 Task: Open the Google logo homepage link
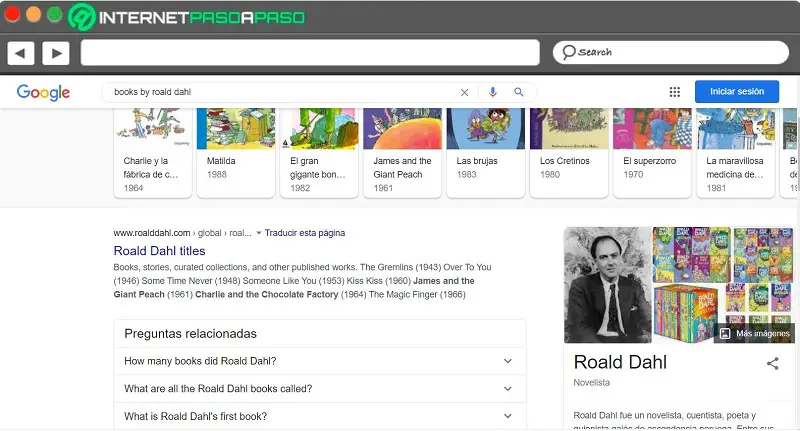tap(43, 92)
